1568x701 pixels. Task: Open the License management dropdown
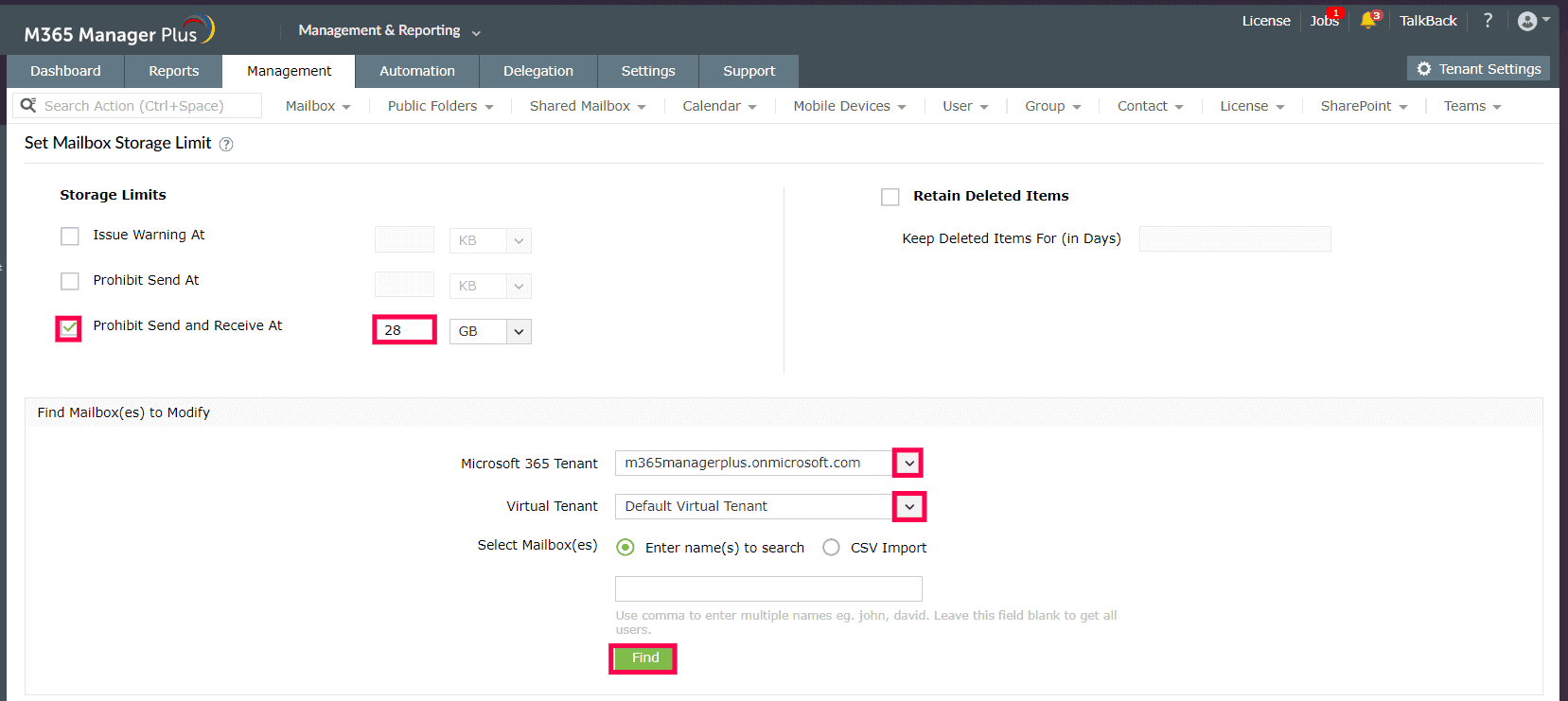click(1252, 106)
